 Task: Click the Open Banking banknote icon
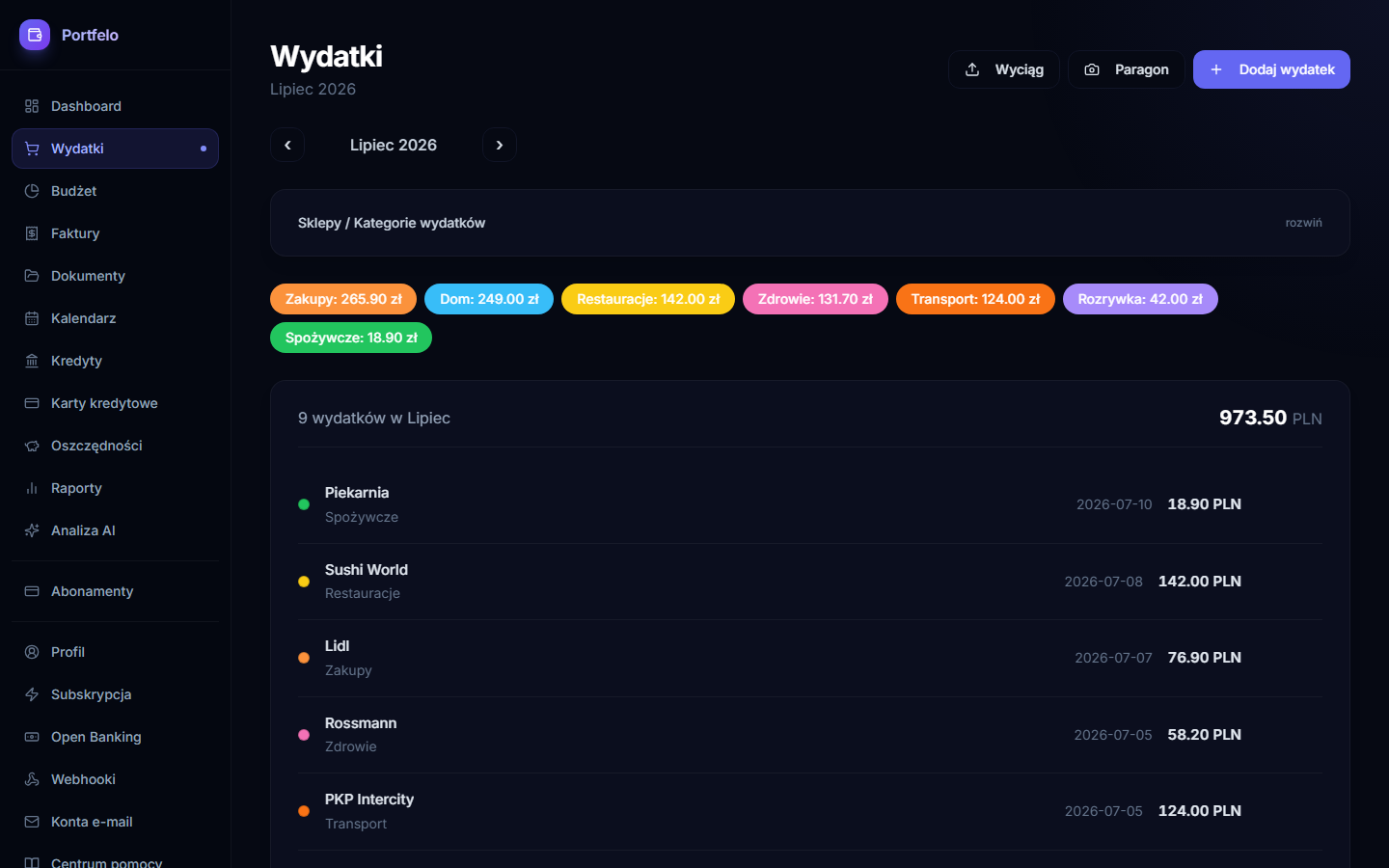32,737
